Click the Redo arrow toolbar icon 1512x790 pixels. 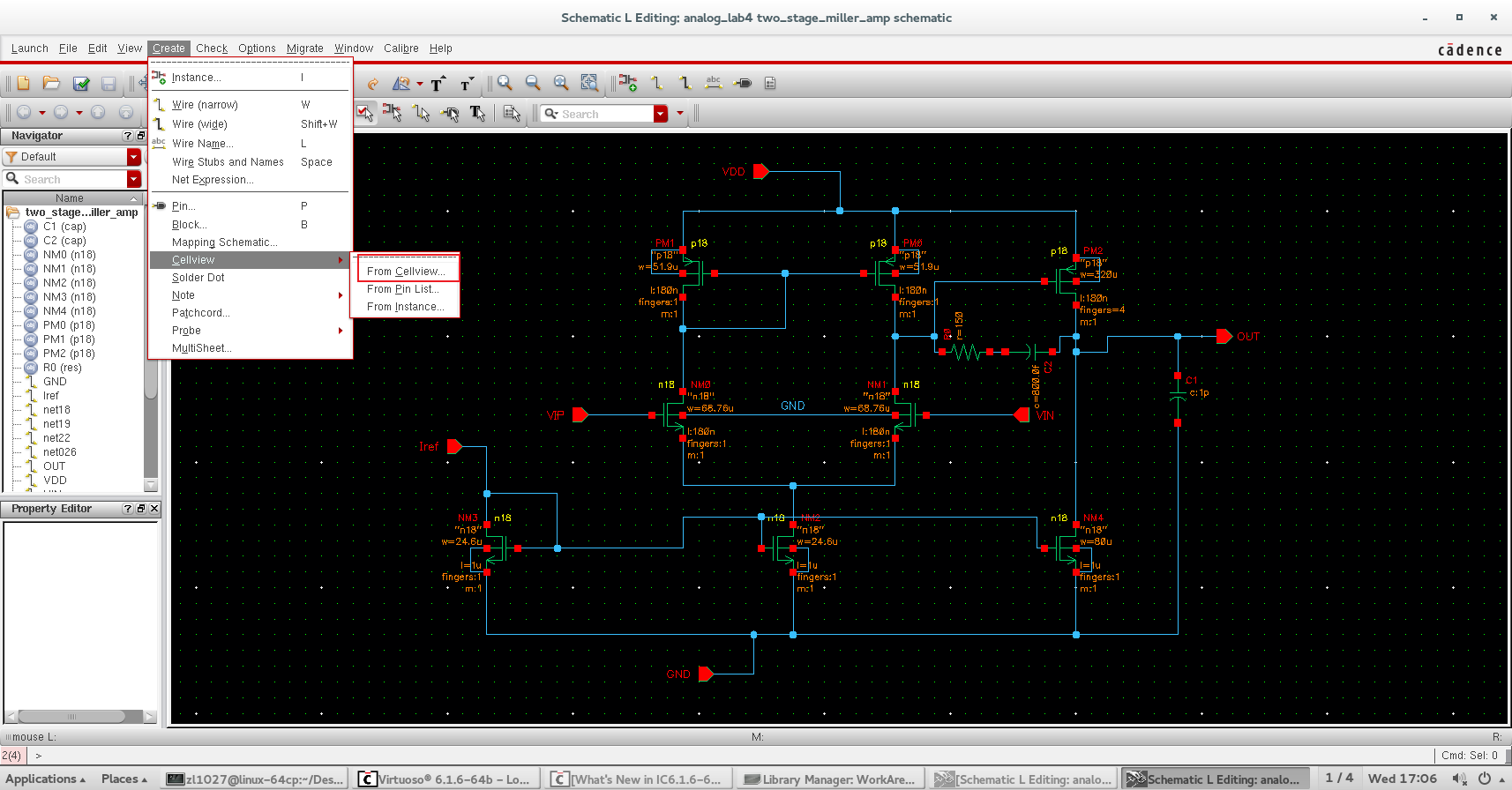tap(373, 84)
